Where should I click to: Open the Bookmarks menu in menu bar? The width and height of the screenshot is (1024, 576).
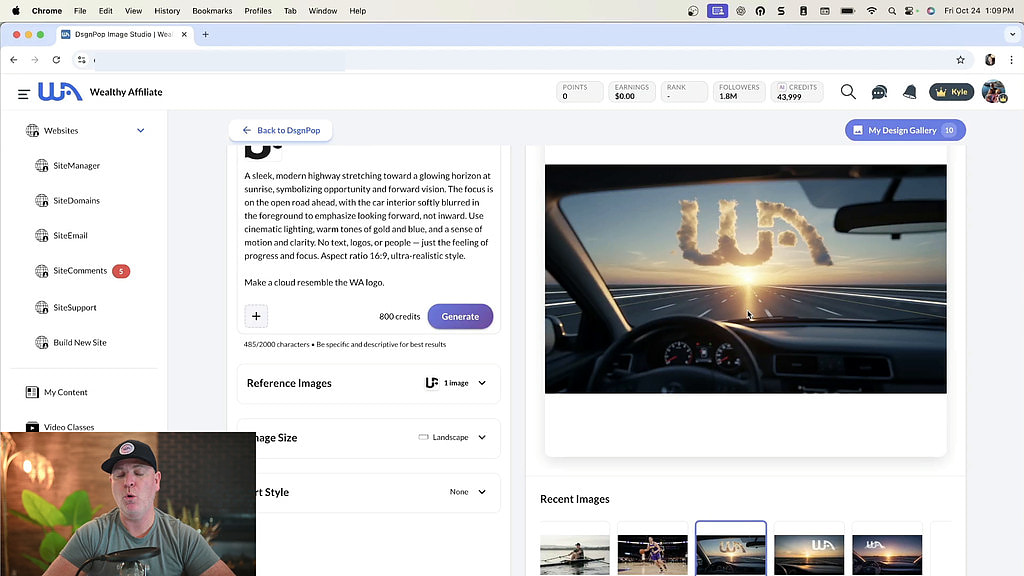[x=211, y=11]
